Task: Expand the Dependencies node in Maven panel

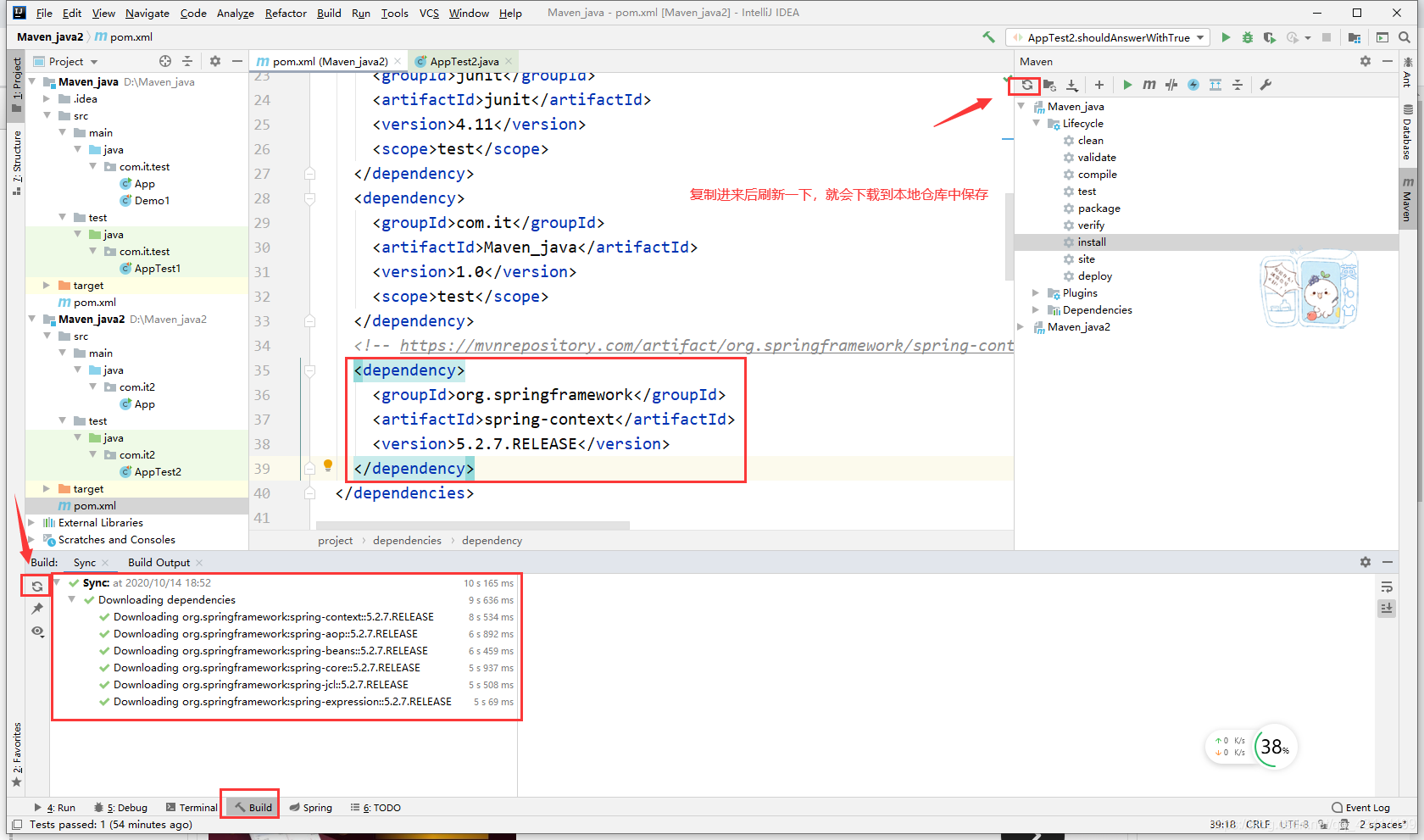Action: [x=1036, y=310]
